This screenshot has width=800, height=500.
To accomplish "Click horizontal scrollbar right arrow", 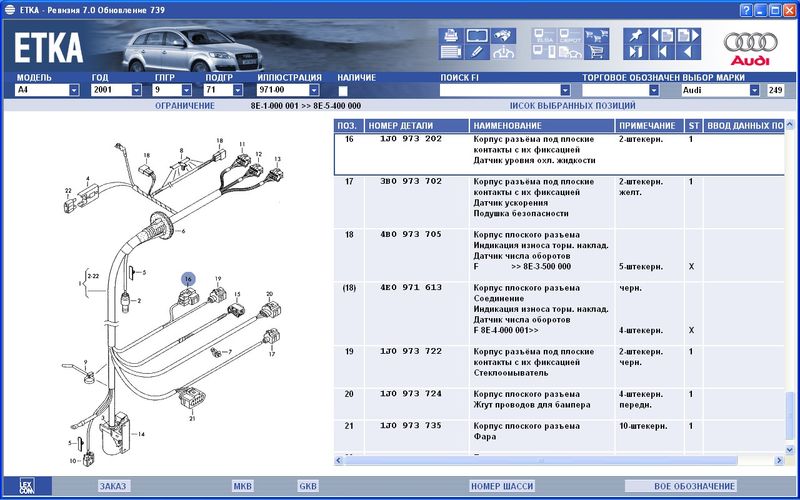I will [779, 461].
